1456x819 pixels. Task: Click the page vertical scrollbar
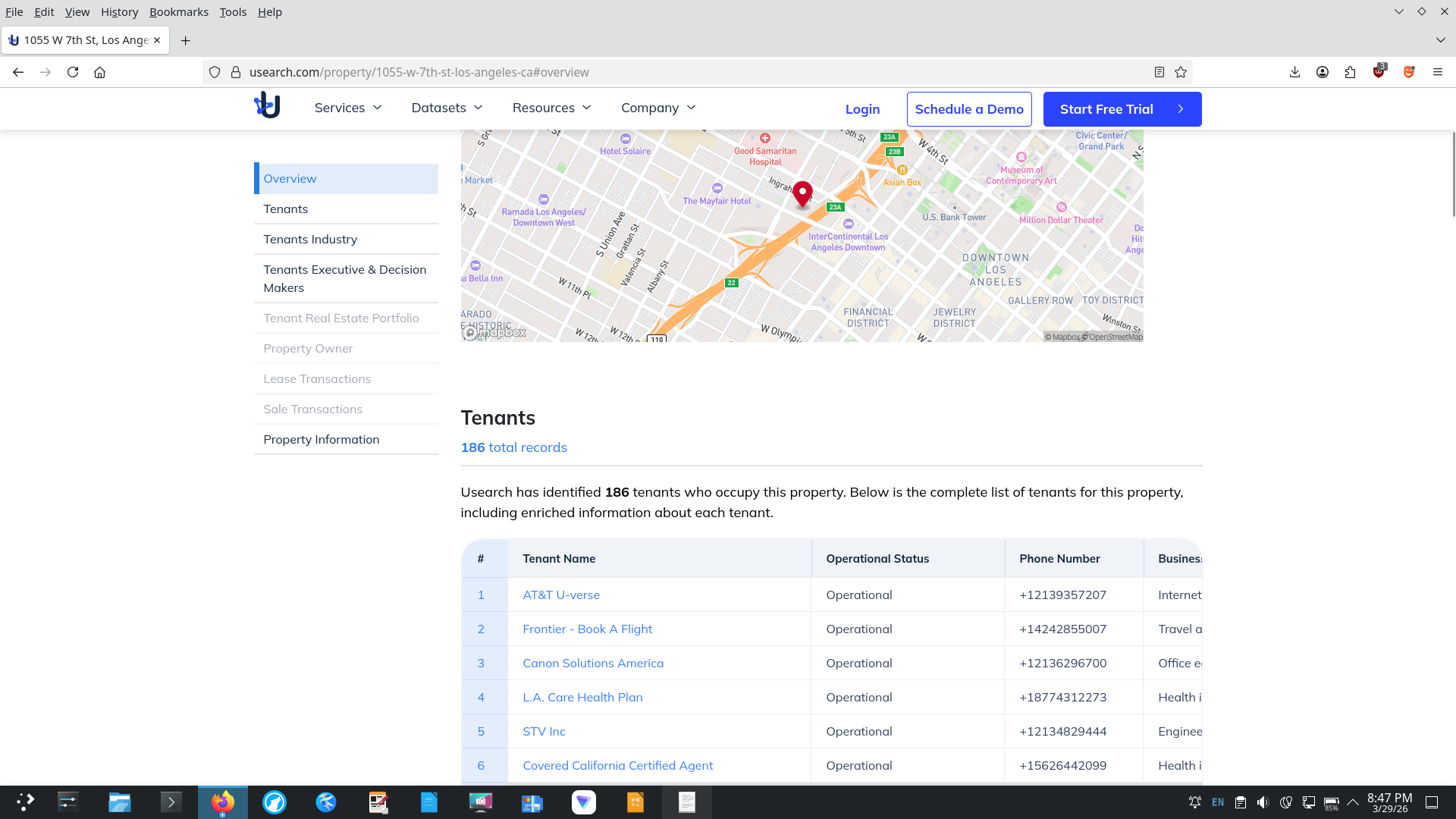click(1452, 174)
